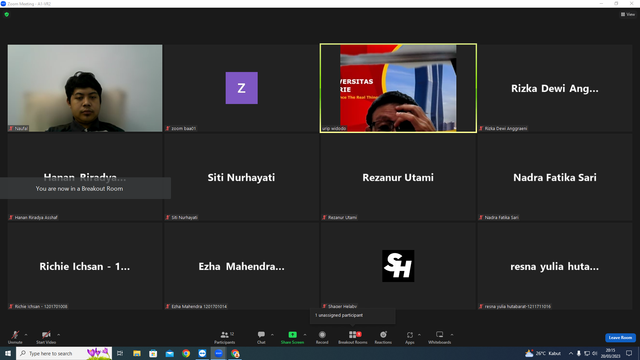Screen dimensions: 640x360
Task: Click the 'Type here to search' taskbar box
Action: point(64,353)
